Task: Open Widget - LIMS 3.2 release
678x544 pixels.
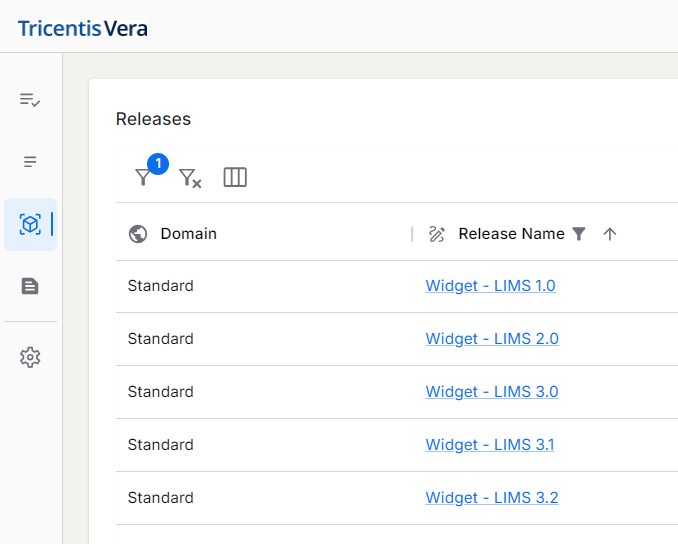Action: [x=492, y=498]
